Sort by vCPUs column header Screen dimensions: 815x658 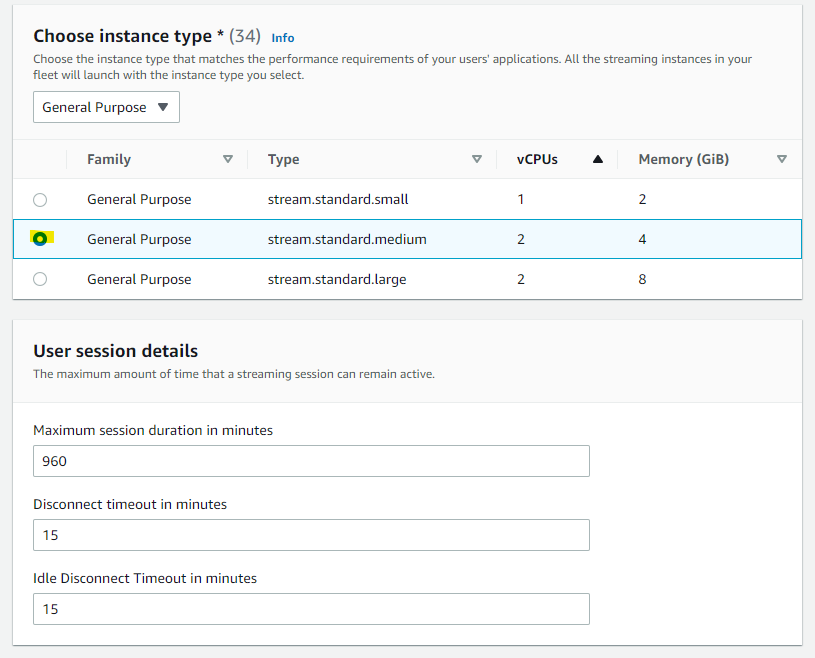pos(537,159)
